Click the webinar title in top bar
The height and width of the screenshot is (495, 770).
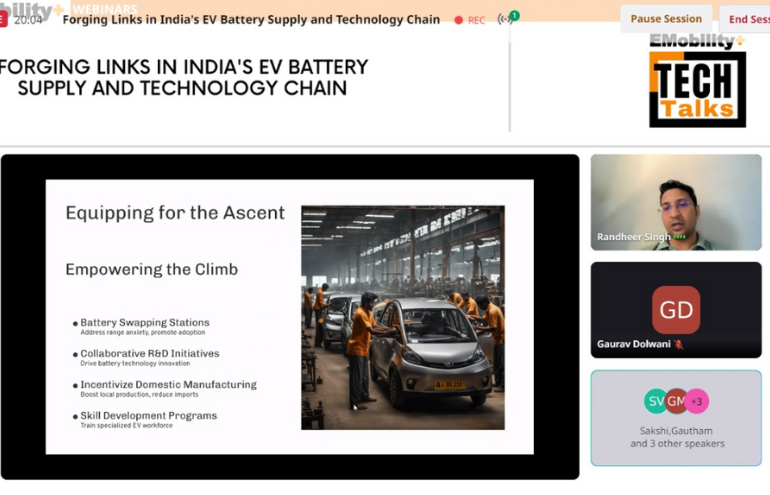coord(251,20)
